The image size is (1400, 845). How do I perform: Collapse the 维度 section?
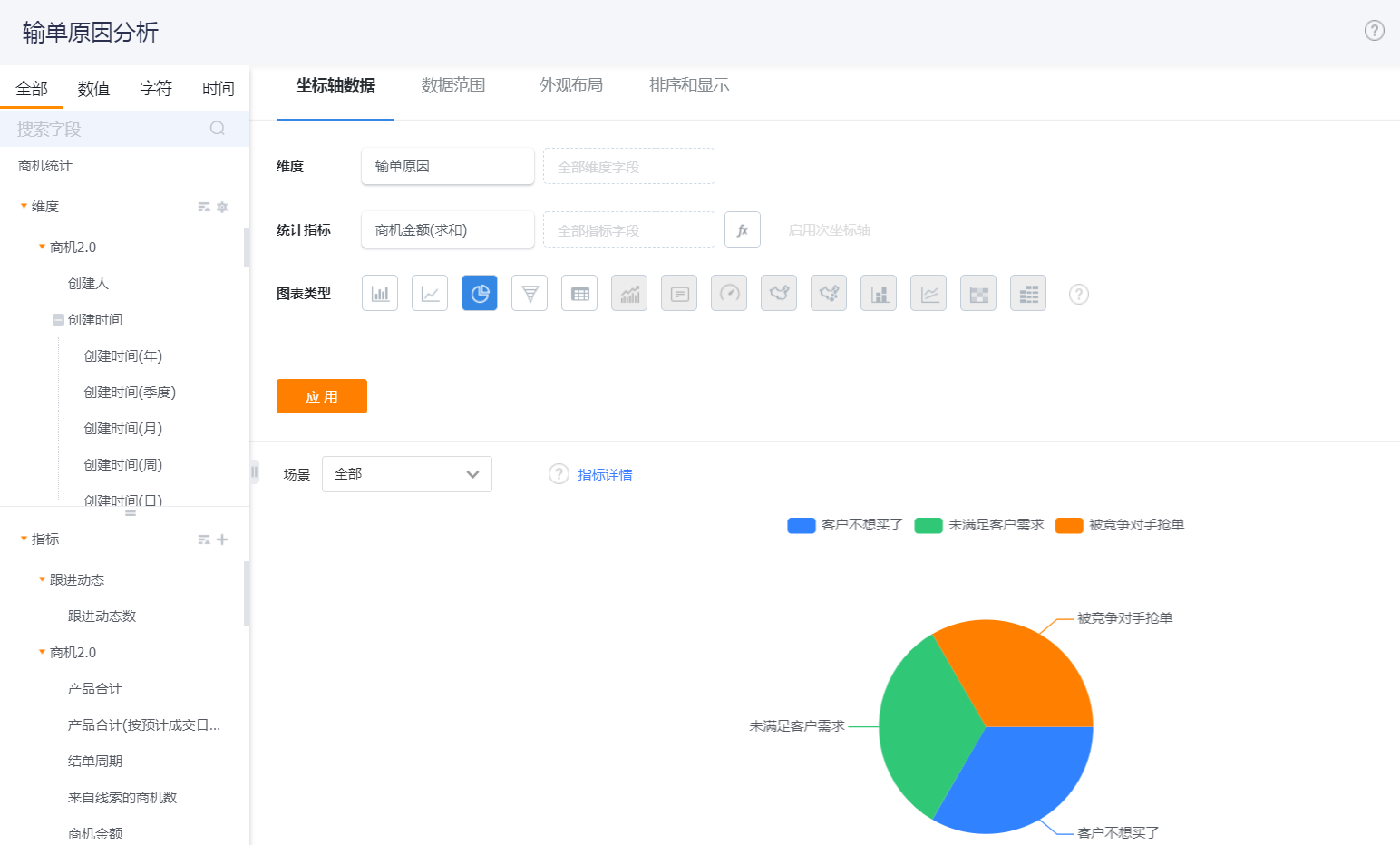(x=24, y=207)
